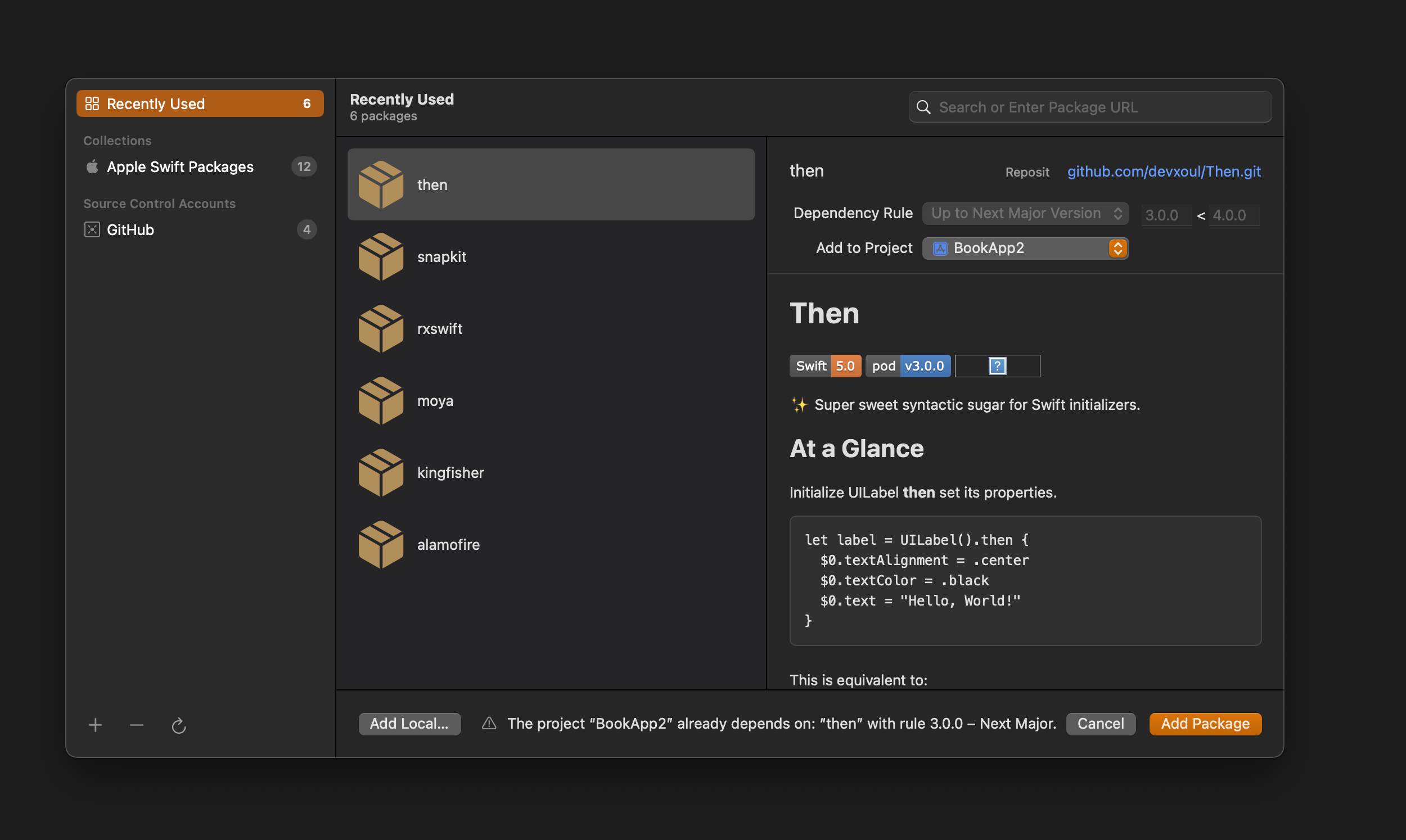
Task: Click the GitHub account icon
Action: tap(92, 229)
